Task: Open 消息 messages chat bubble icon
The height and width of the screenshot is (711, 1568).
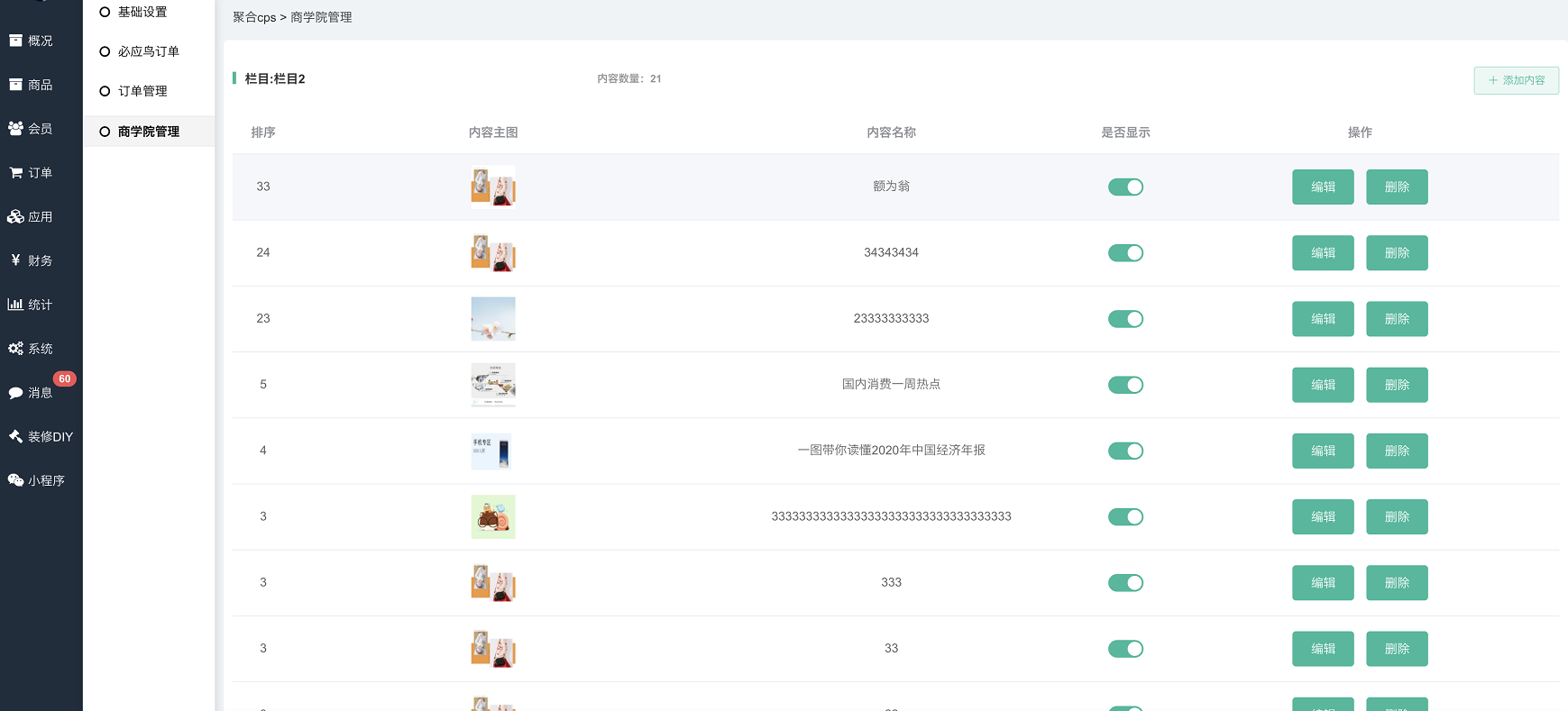Action: coord(15,393)
